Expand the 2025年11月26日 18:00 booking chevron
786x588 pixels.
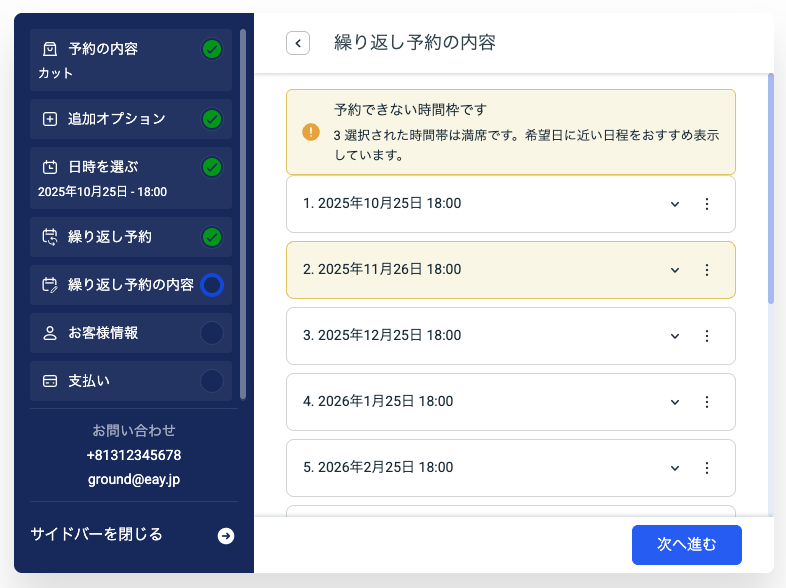(675, 270)
